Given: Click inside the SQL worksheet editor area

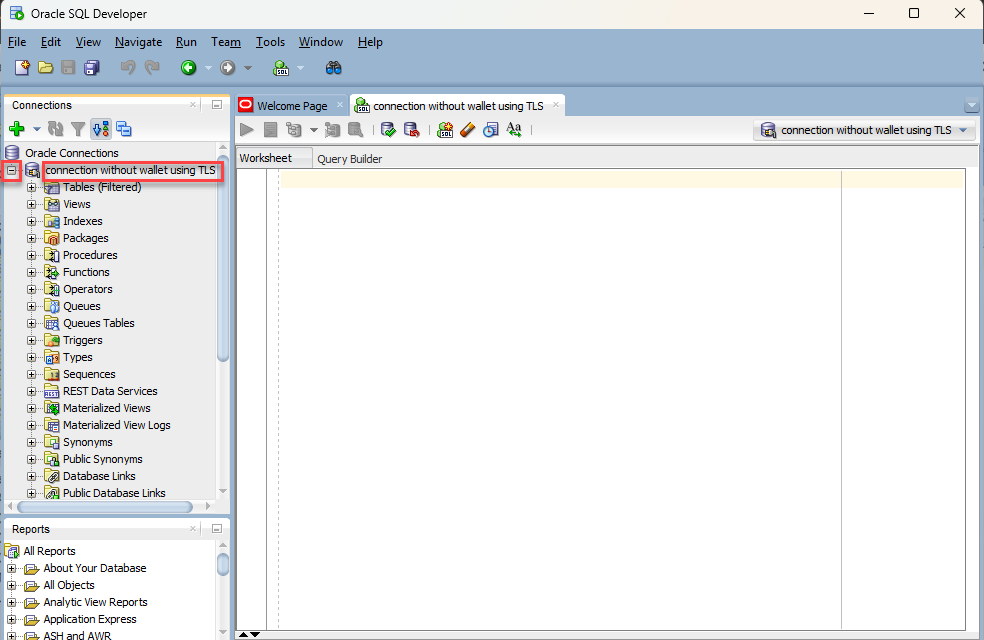Looking at the screenshot, I should point(560,350).
